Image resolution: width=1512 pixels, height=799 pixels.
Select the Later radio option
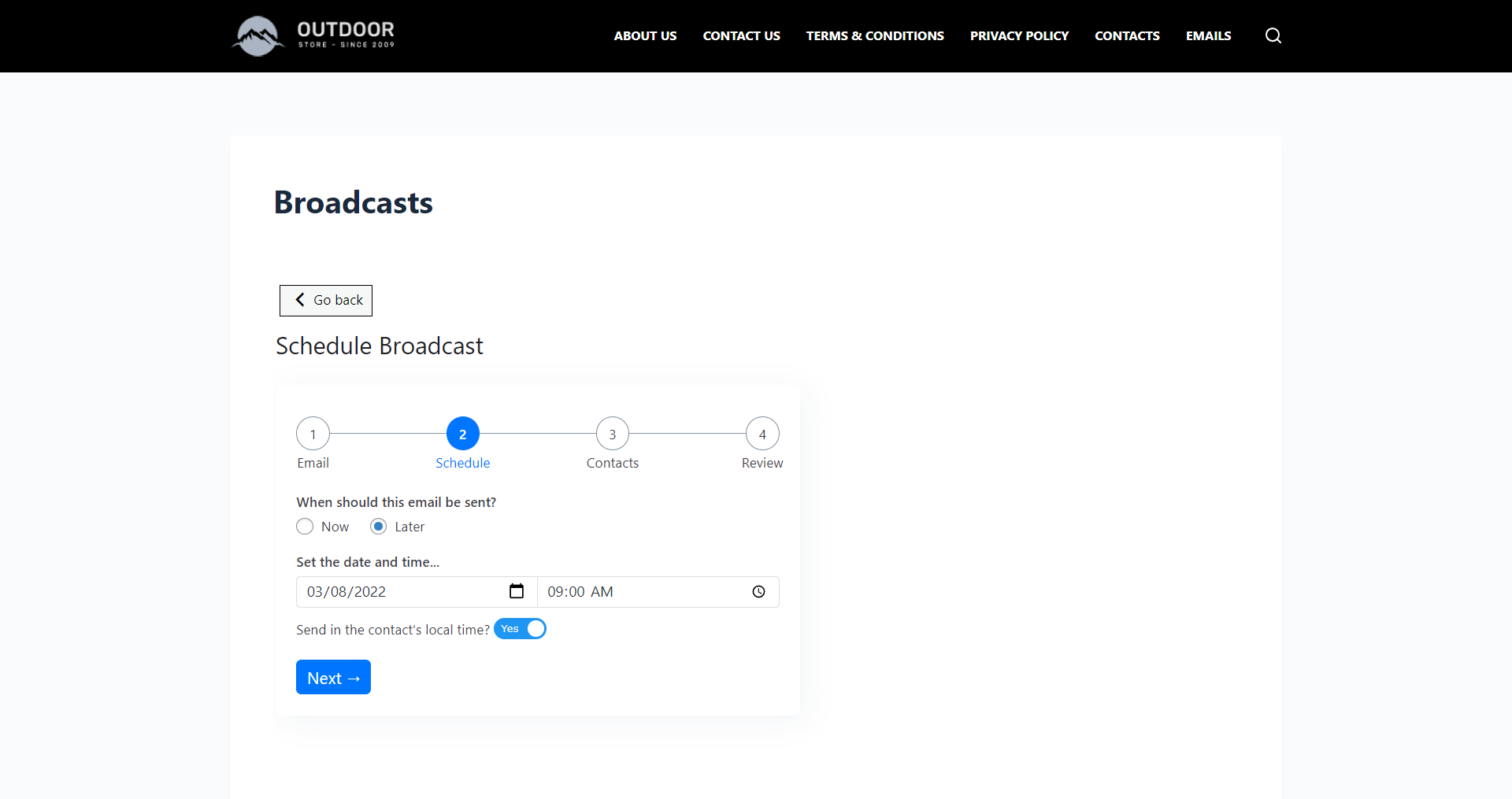click(379, 527)
